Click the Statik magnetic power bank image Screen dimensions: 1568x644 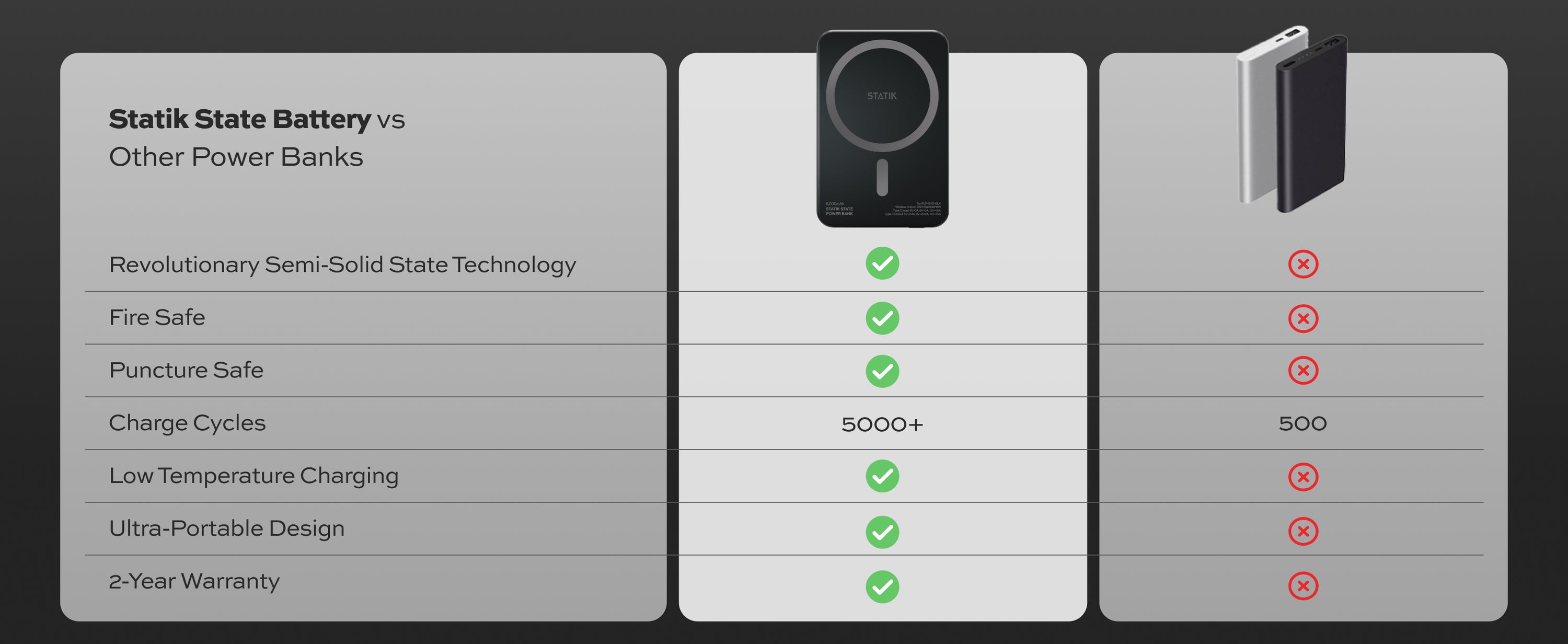882,129
